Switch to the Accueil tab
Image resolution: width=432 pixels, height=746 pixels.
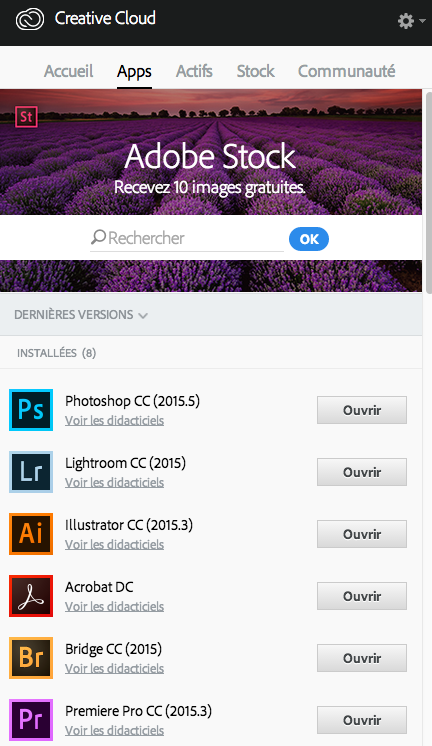pyautogui.click(x=69, y=71)
